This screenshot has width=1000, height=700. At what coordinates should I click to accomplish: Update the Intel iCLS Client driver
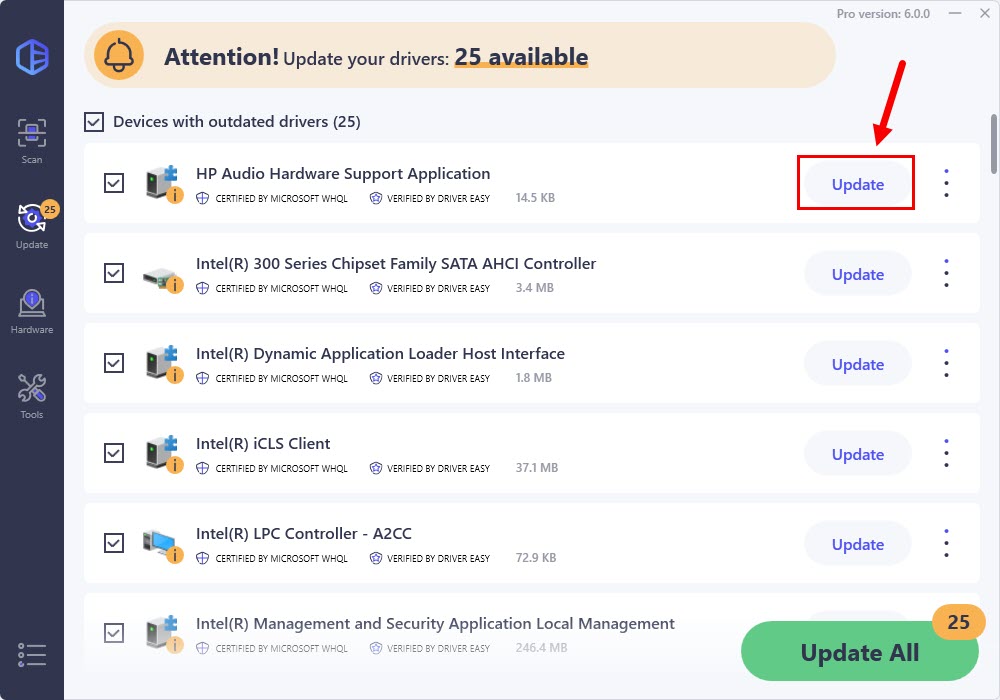[x=858, y=454]
